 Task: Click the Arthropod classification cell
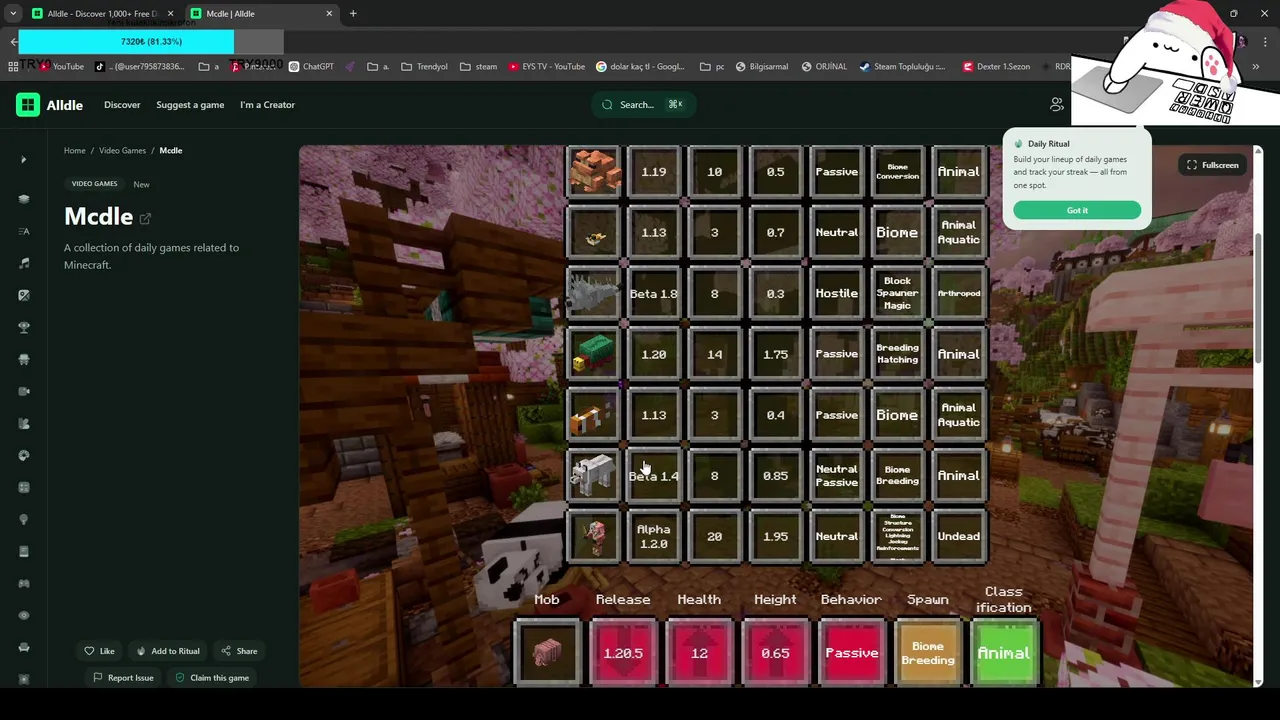pyautogui.click(x=959, y=293)
